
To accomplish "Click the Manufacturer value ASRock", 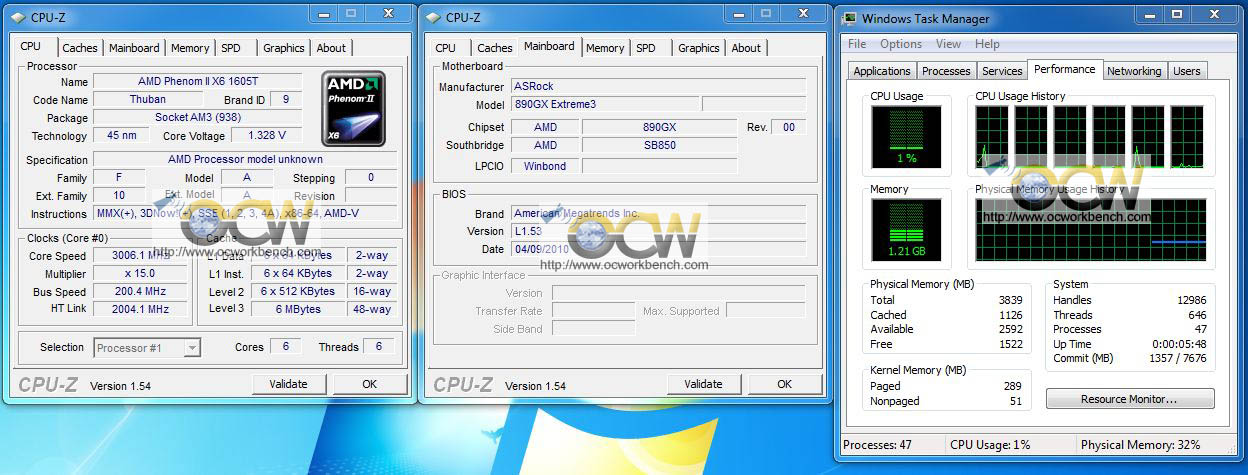I will (658, 87).
